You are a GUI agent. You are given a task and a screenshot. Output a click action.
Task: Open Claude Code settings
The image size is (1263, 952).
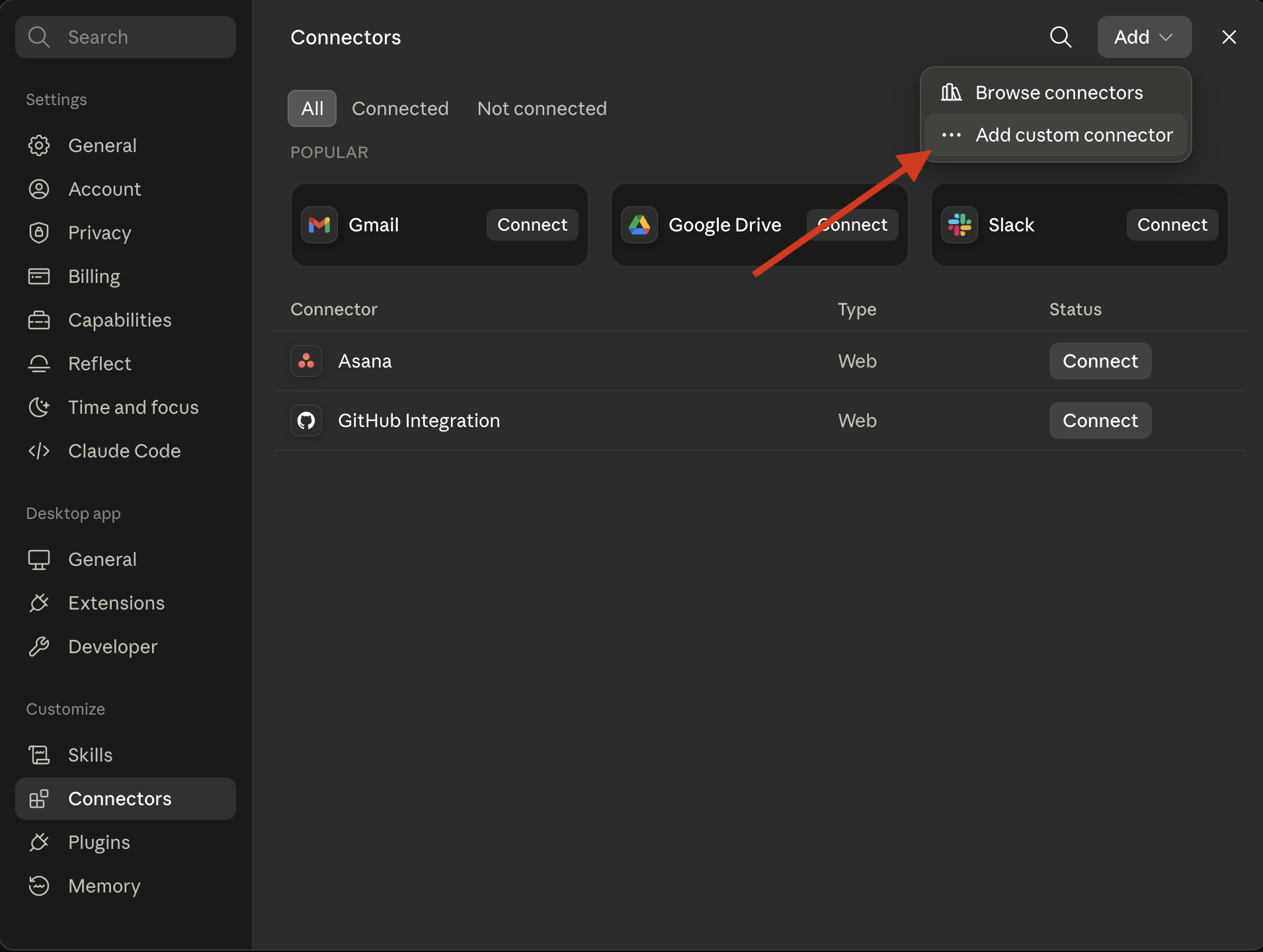point(126,451)
